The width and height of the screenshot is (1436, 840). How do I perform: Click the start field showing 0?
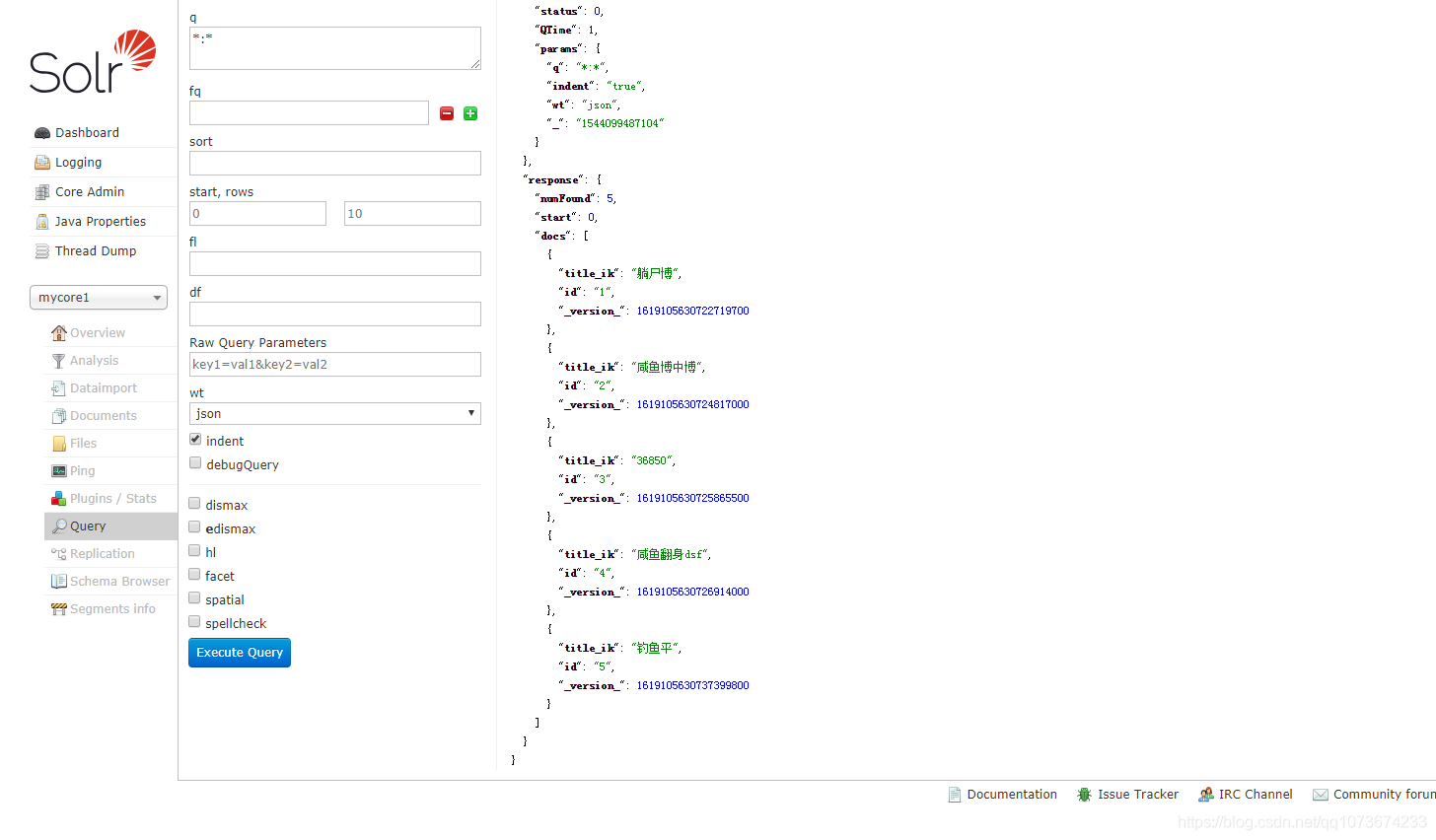click(257, 213)
